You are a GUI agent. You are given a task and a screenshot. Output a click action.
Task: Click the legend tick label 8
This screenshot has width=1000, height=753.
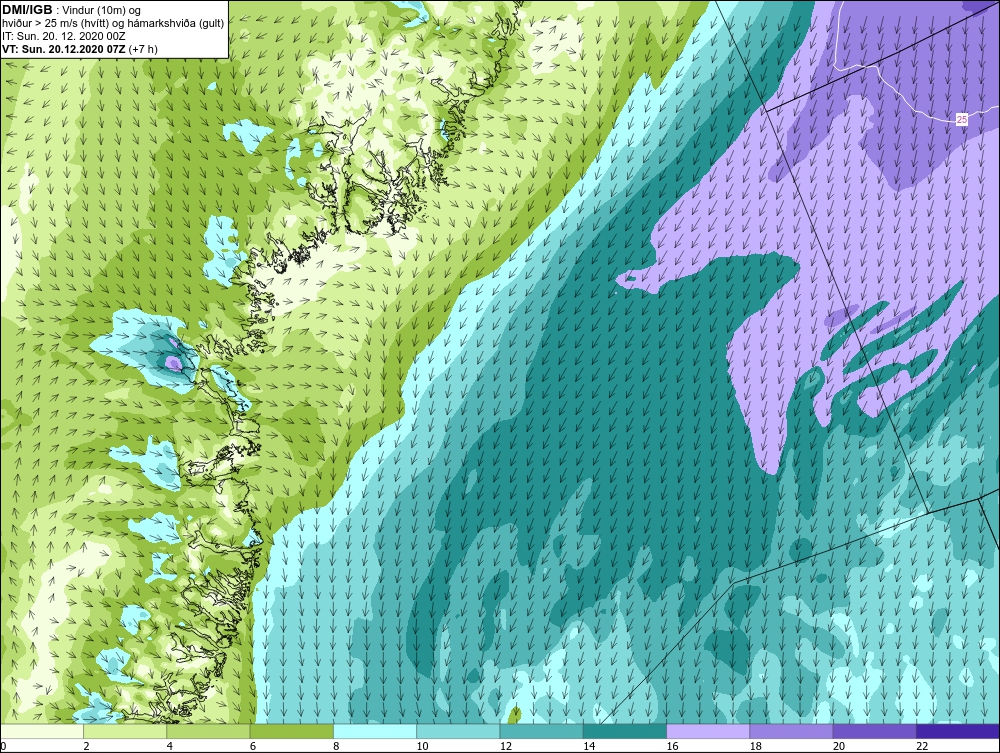(336, 746)
